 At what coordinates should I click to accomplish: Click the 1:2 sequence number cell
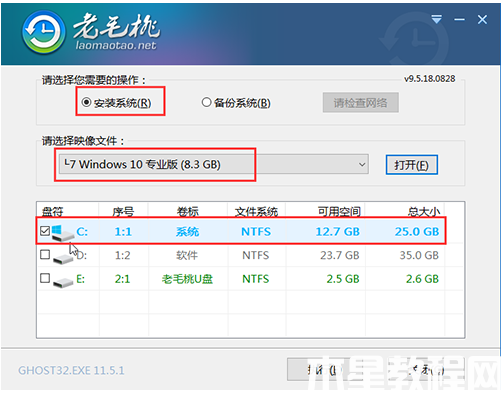click(122, 255)
